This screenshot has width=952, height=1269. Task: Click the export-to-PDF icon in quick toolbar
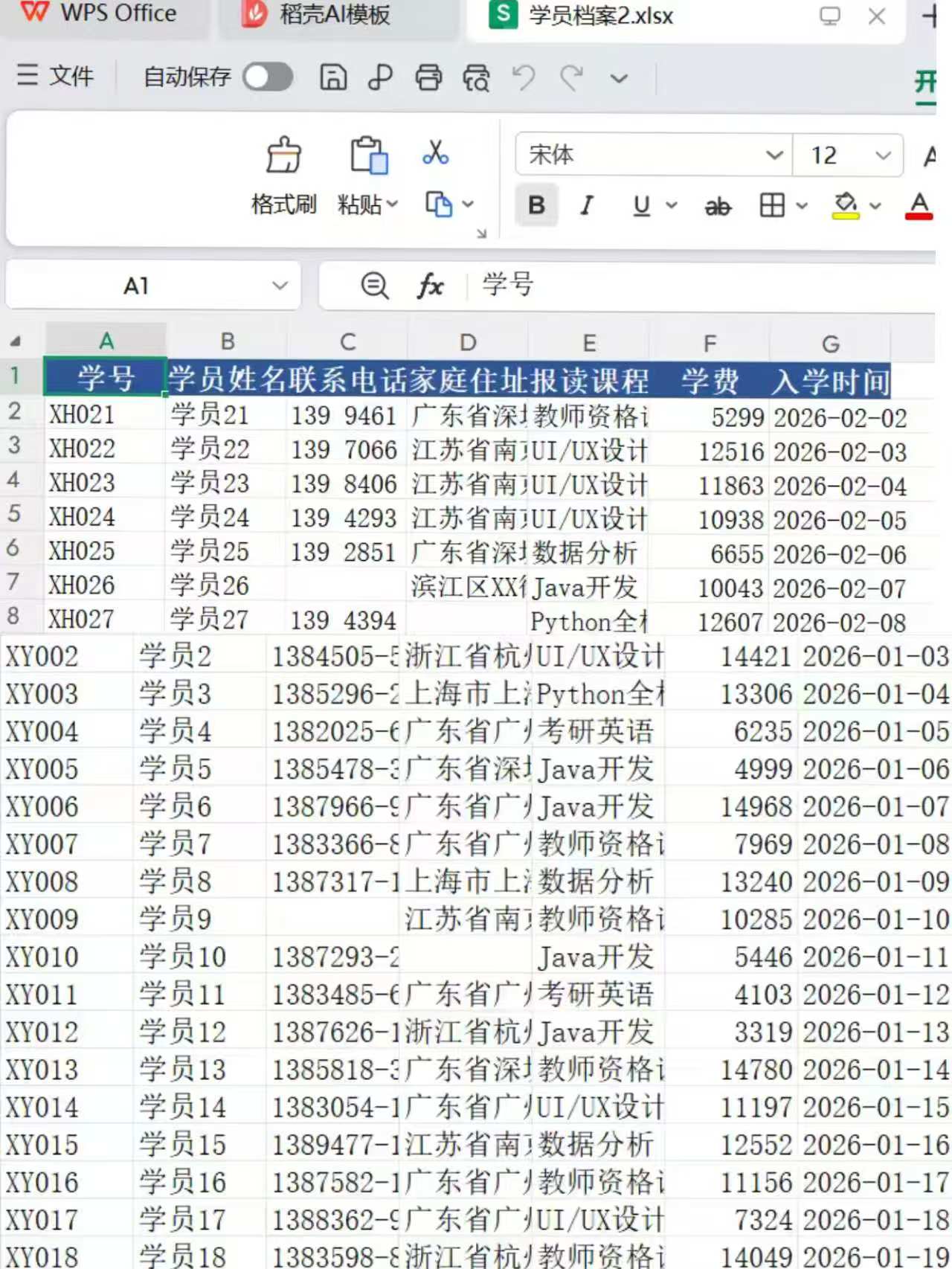tap(380, 77)
